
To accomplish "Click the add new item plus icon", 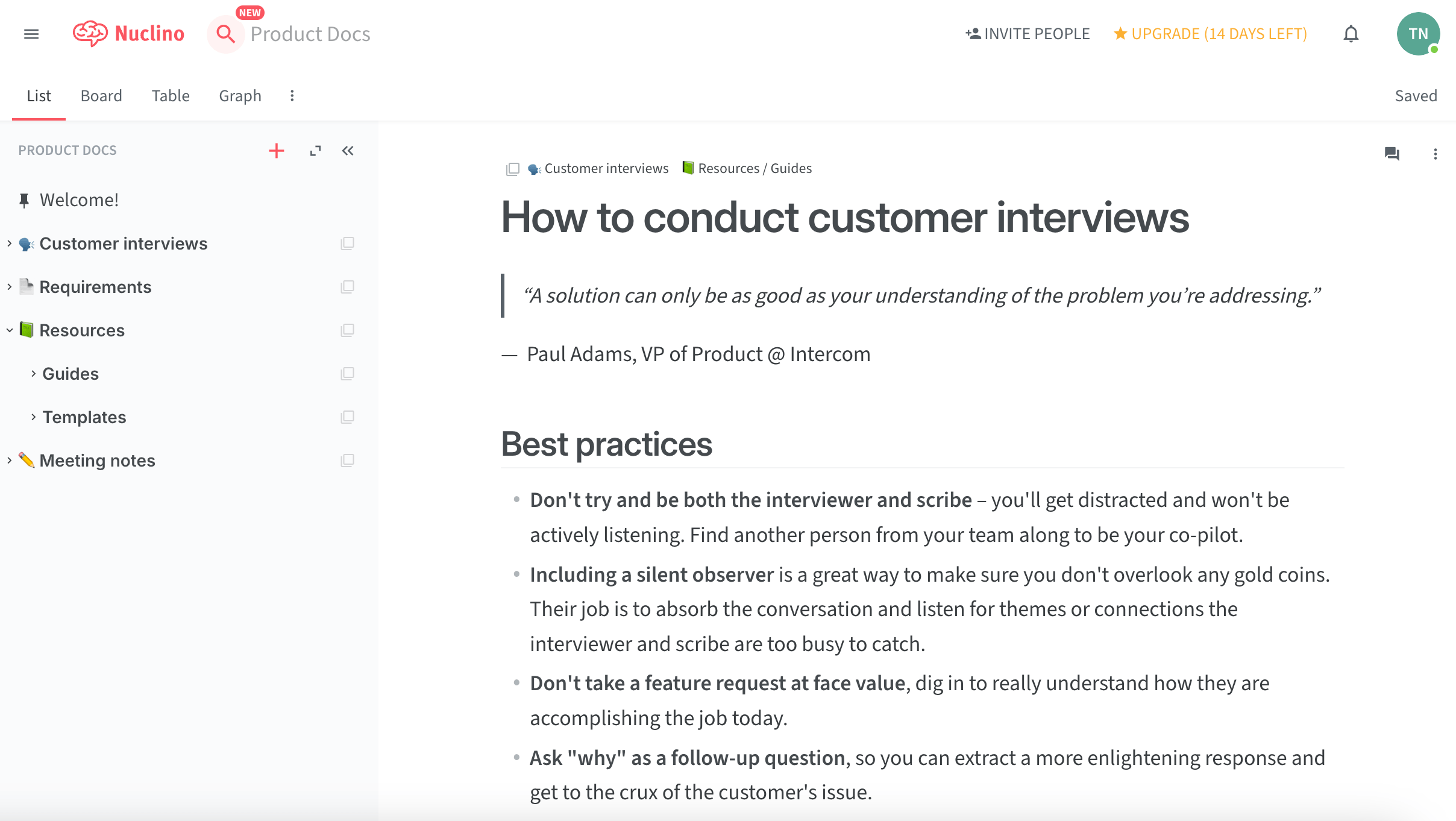I will pos(277,151).
